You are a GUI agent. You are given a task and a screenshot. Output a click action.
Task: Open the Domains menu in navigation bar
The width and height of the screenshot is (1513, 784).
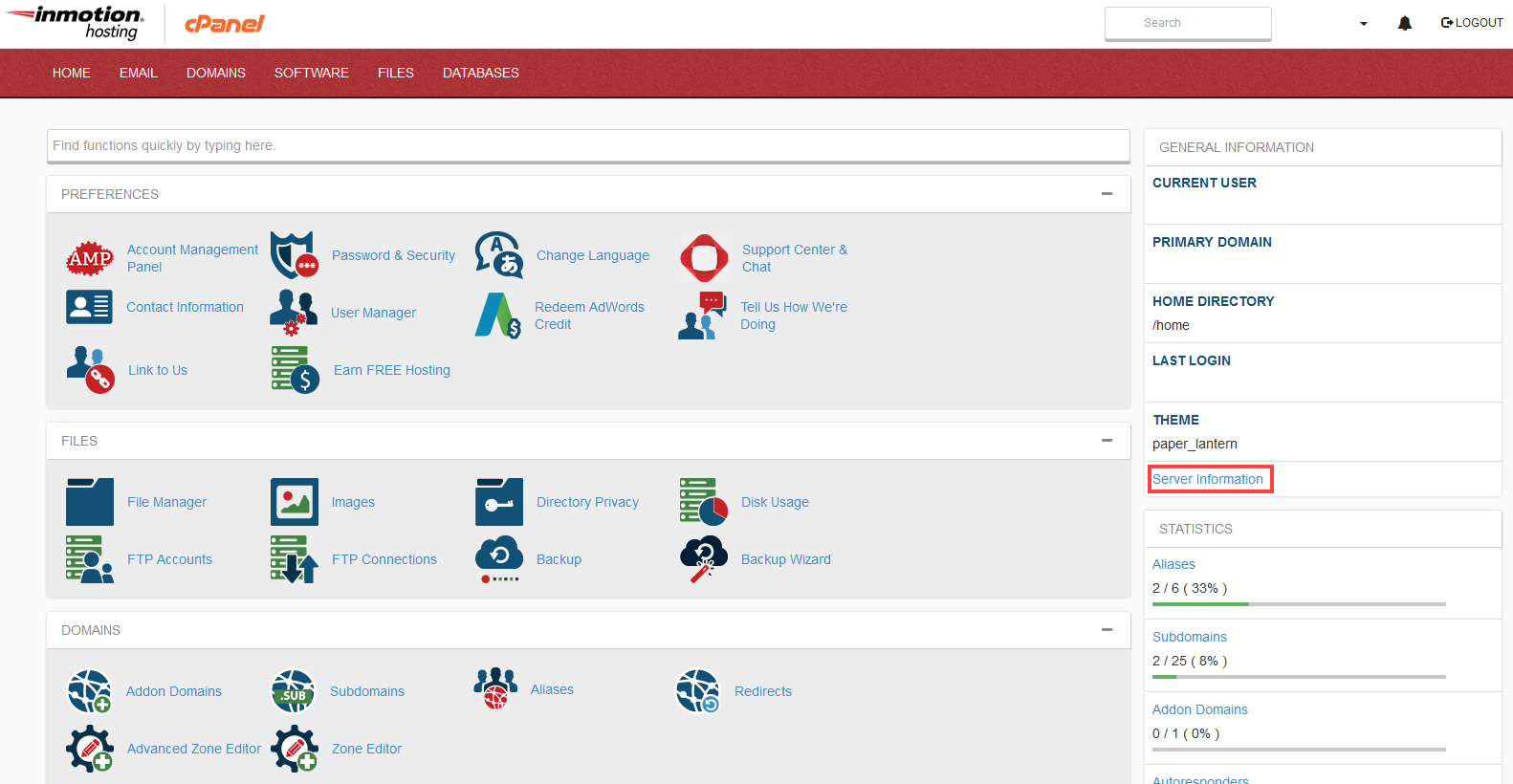(x=216, y=73)
